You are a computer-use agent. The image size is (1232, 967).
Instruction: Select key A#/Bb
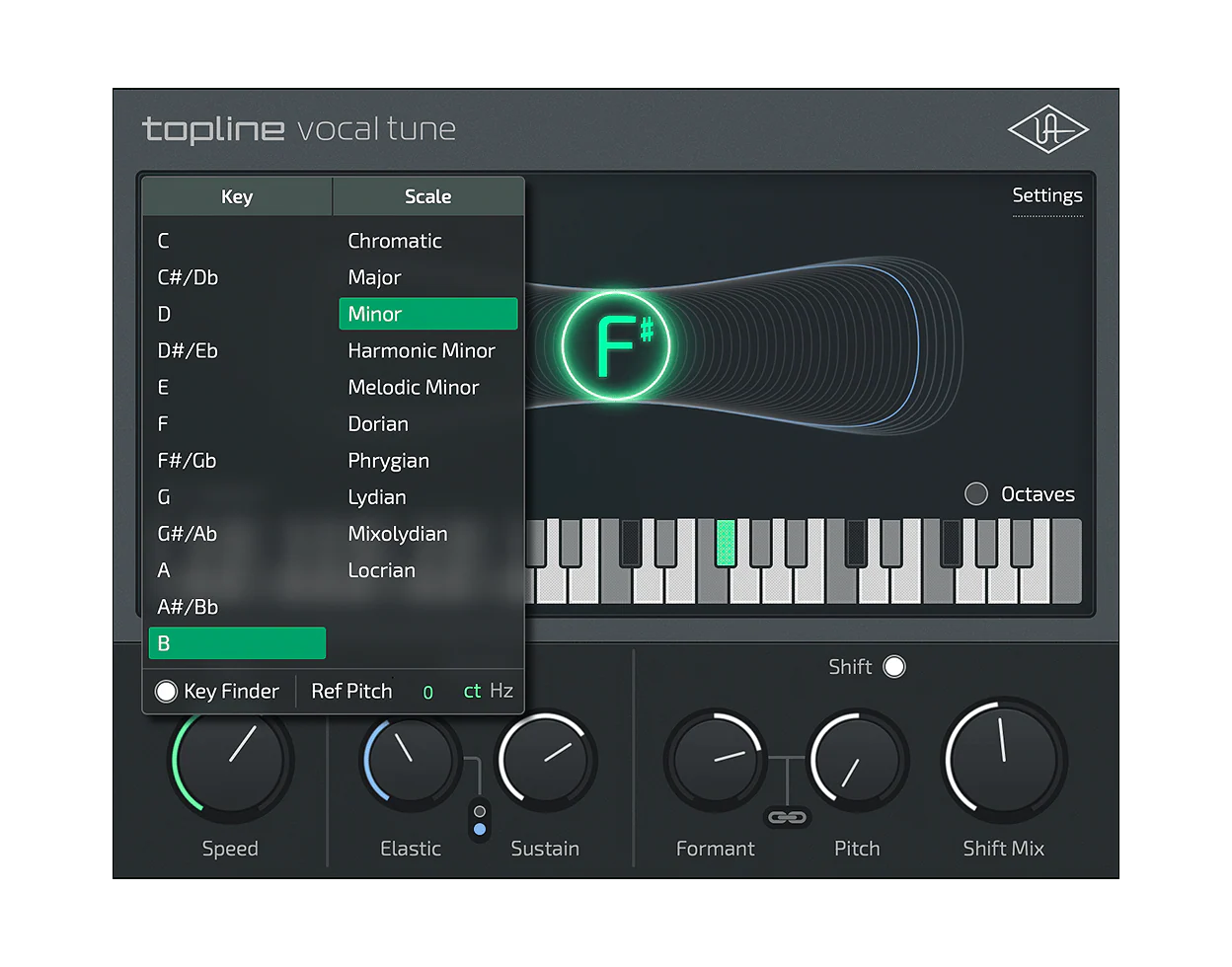237,606
